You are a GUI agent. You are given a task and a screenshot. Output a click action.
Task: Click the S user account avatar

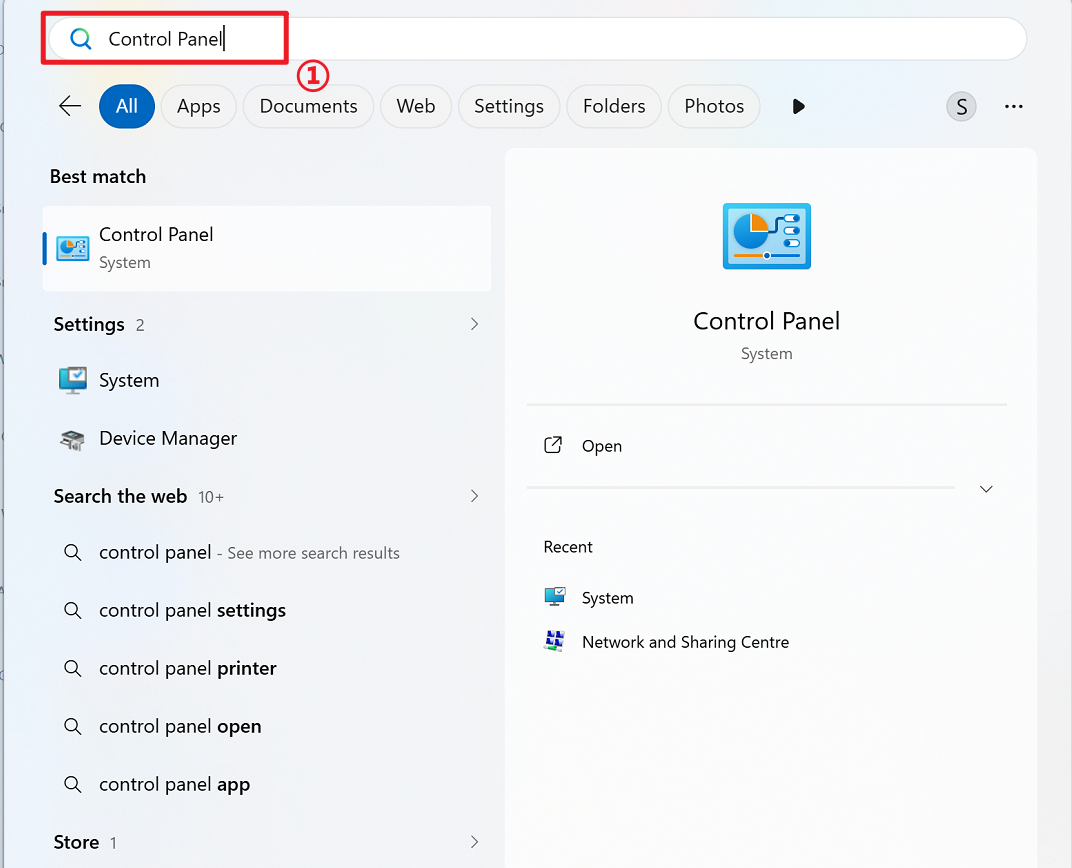(x=961, y=106)
